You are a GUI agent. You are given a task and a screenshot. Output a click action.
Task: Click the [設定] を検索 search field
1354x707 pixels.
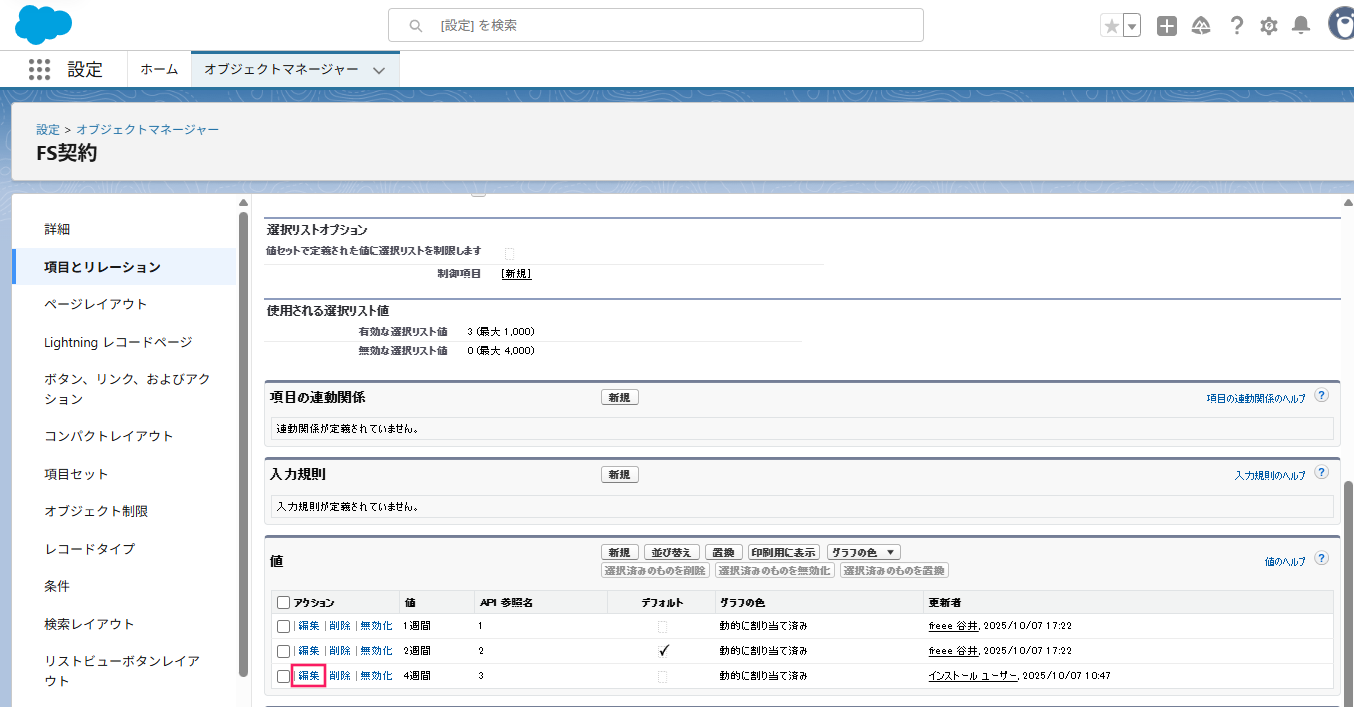[x=656, y=25]
